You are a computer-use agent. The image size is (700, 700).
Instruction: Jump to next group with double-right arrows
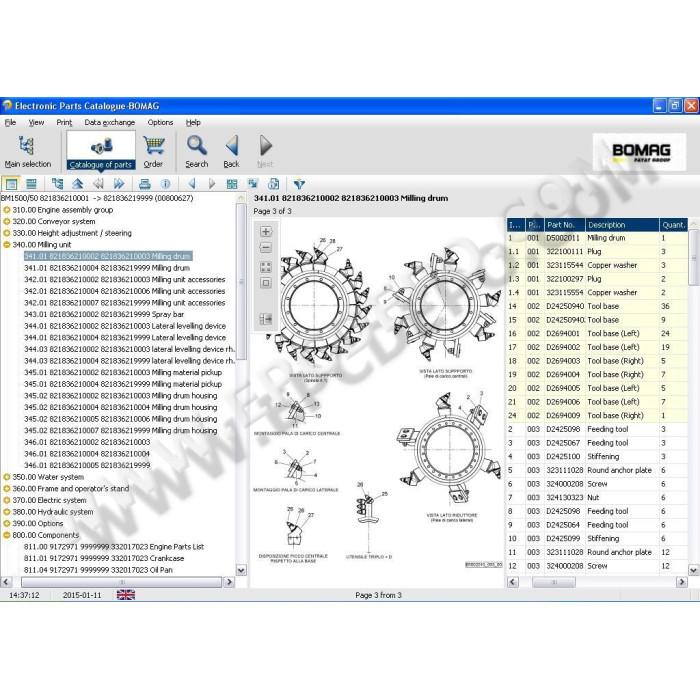click(x=119, y=183)
